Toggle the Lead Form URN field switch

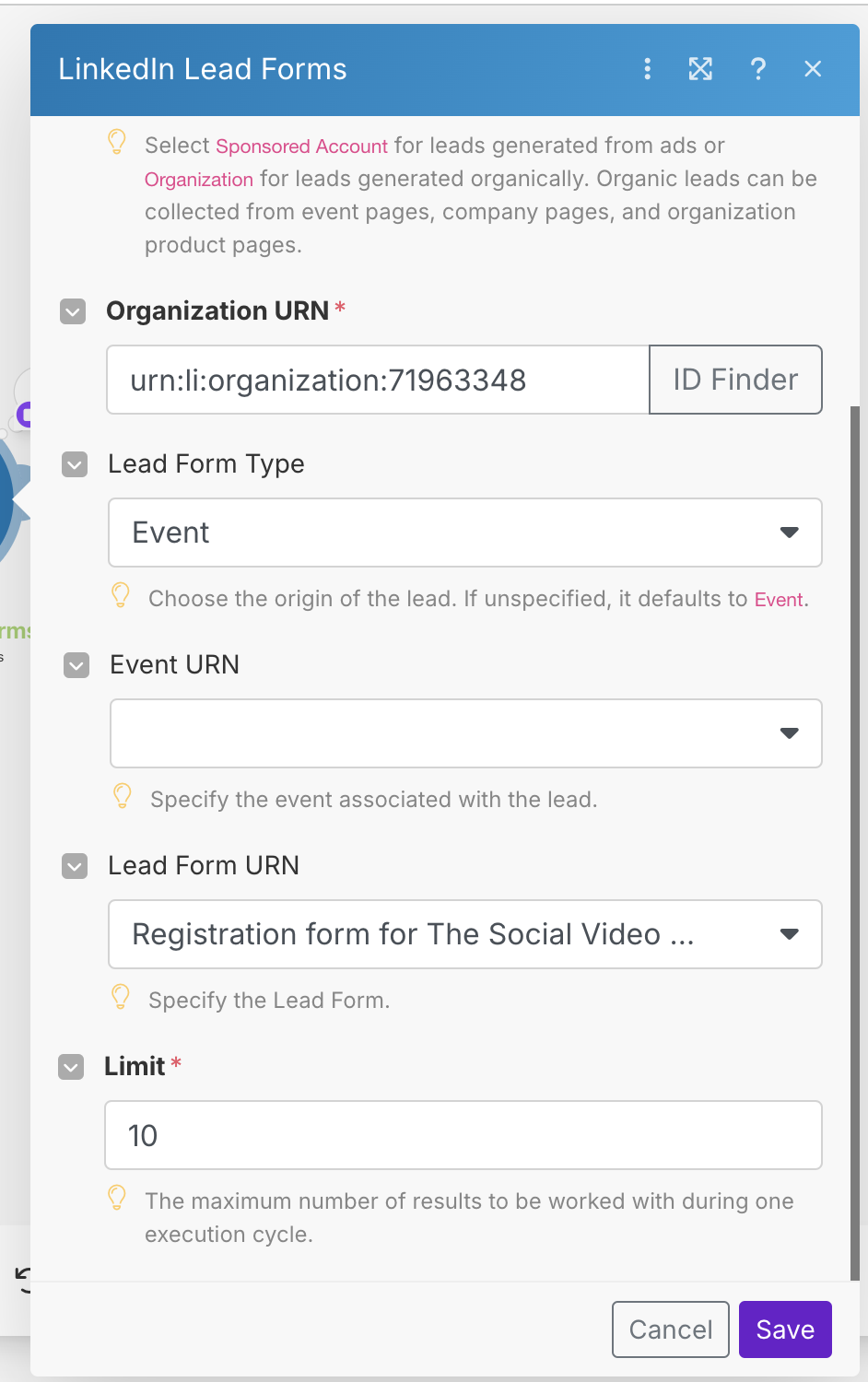75,866
